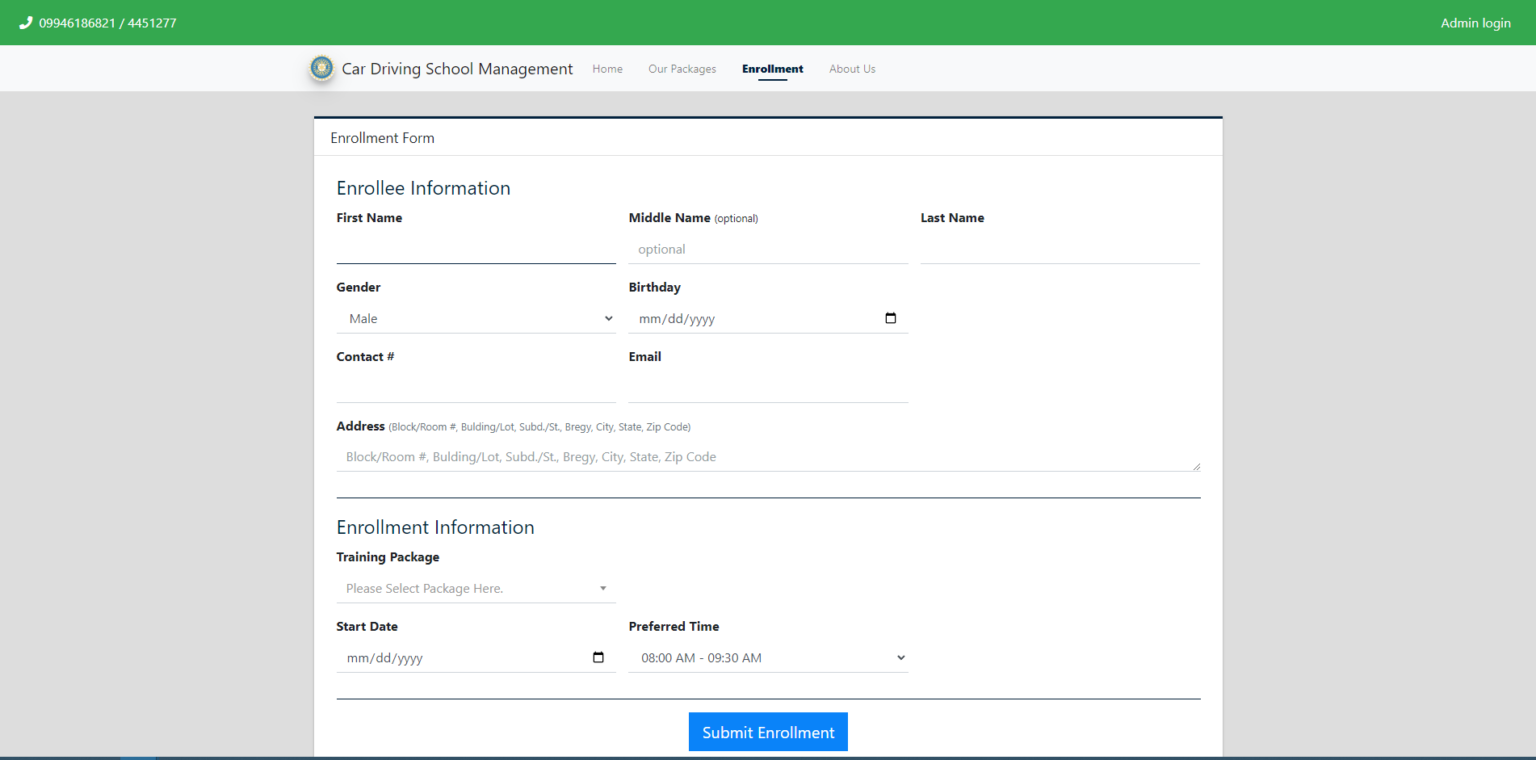
Task: Click into the First Name field
Action: 476,249
